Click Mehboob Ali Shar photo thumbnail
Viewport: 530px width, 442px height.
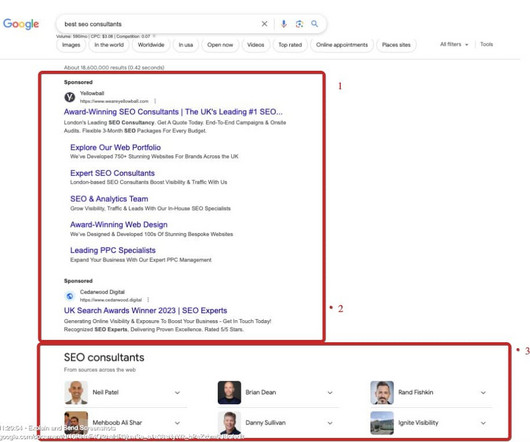click(x=76, y=423)
